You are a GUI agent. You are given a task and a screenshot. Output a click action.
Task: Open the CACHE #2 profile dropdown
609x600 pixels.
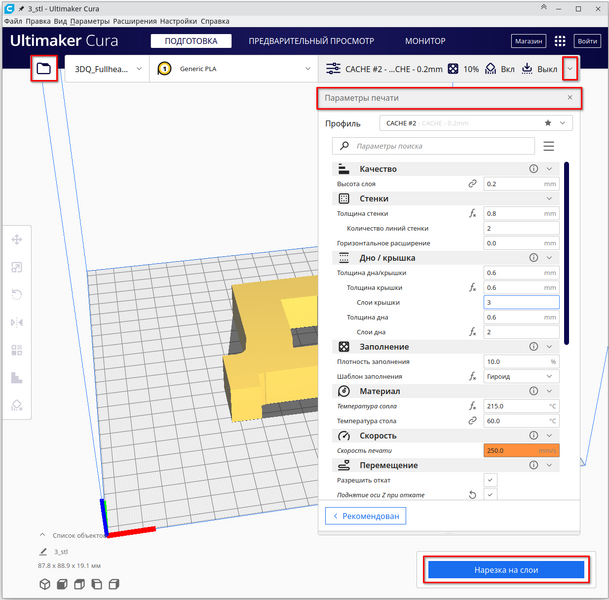[475, 123]
